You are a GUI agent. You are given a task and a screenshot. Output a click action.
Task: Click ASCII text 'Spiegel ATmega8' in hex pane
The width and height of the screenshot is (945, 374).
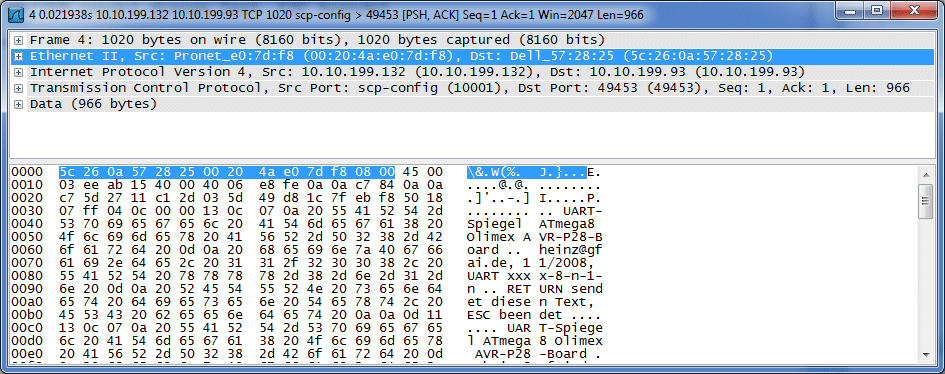535,224
